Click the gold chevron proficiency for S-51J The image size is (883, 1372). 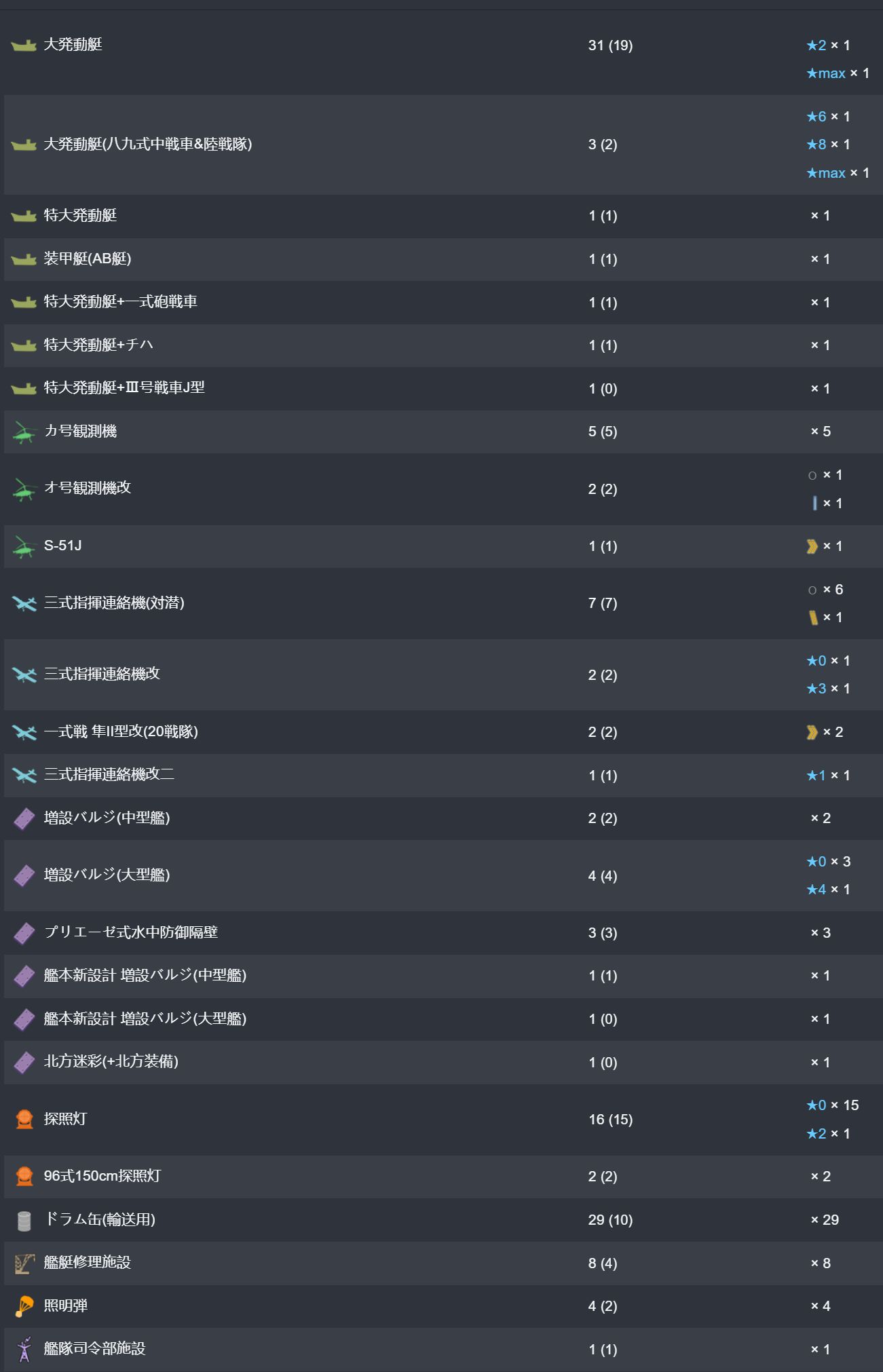(x=812, y=546)
